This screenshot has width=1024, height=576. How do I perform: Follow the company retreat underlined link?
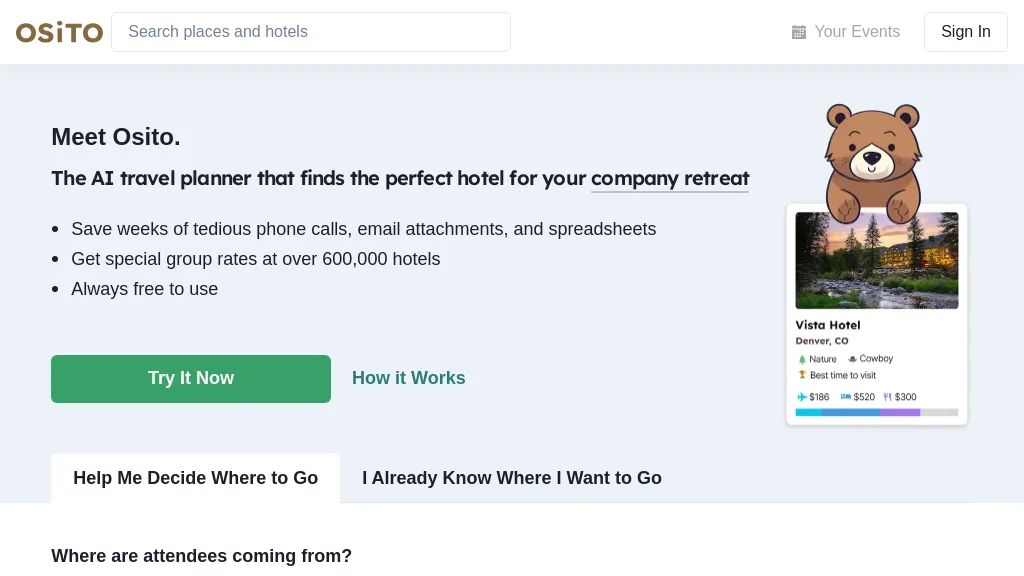[670, 178]
